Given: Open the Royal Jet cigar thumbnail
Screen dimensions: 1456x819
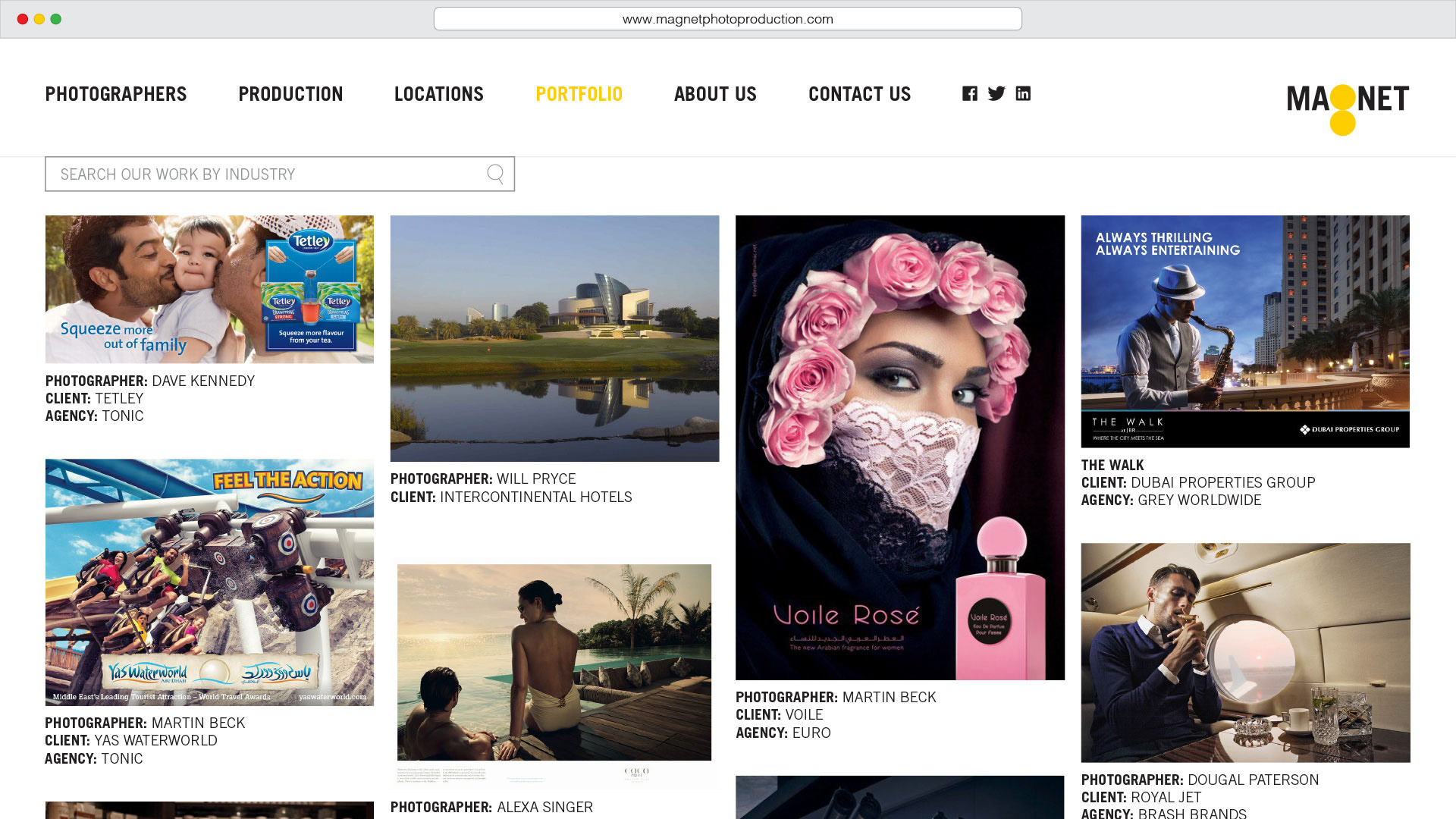Looking at the screenshot, I should [x=1245, y=652].
